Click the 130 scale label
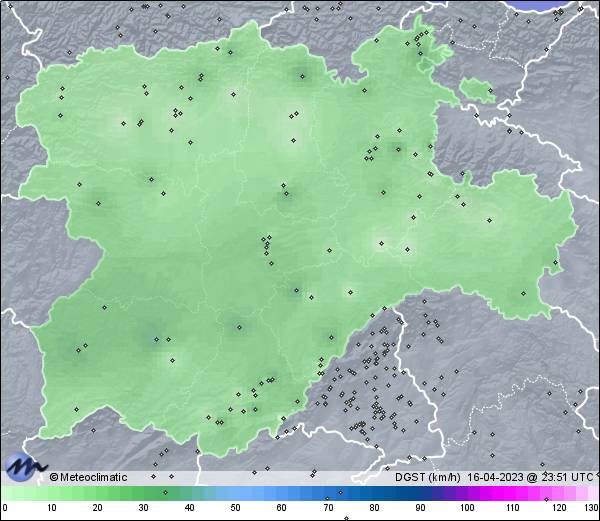The image size is (600, 521). pos(591,508)
